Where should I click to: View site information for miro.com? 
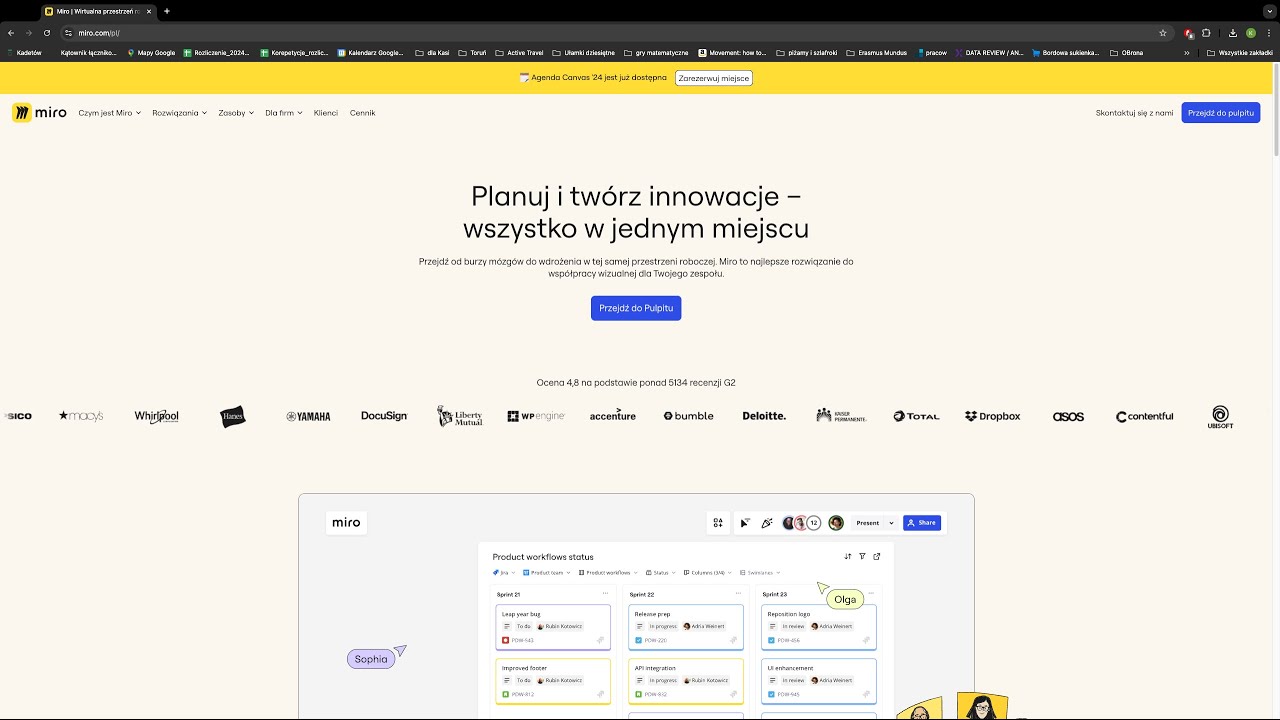68,33
